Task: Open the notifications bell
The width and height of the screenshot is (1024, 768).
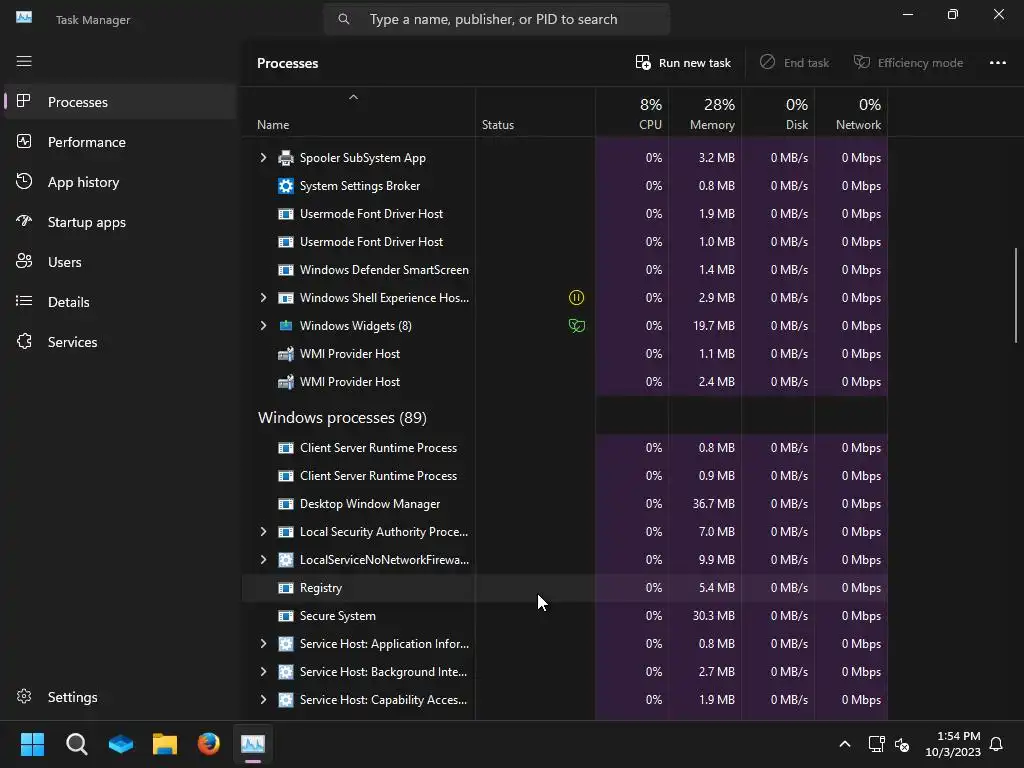Action: (x=996, y=744)
